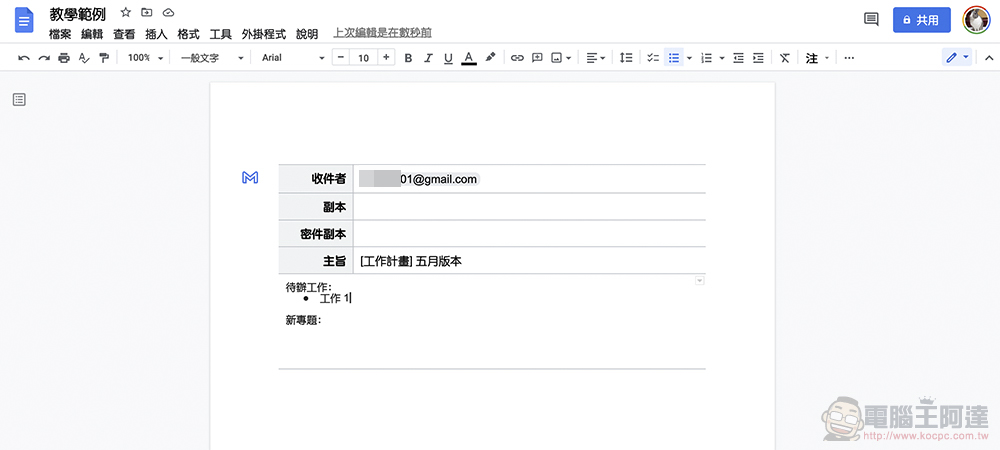Open the editing mode pencil dropdown
The width and height of the screenshot is (1000, 450).
click(957, 57)
